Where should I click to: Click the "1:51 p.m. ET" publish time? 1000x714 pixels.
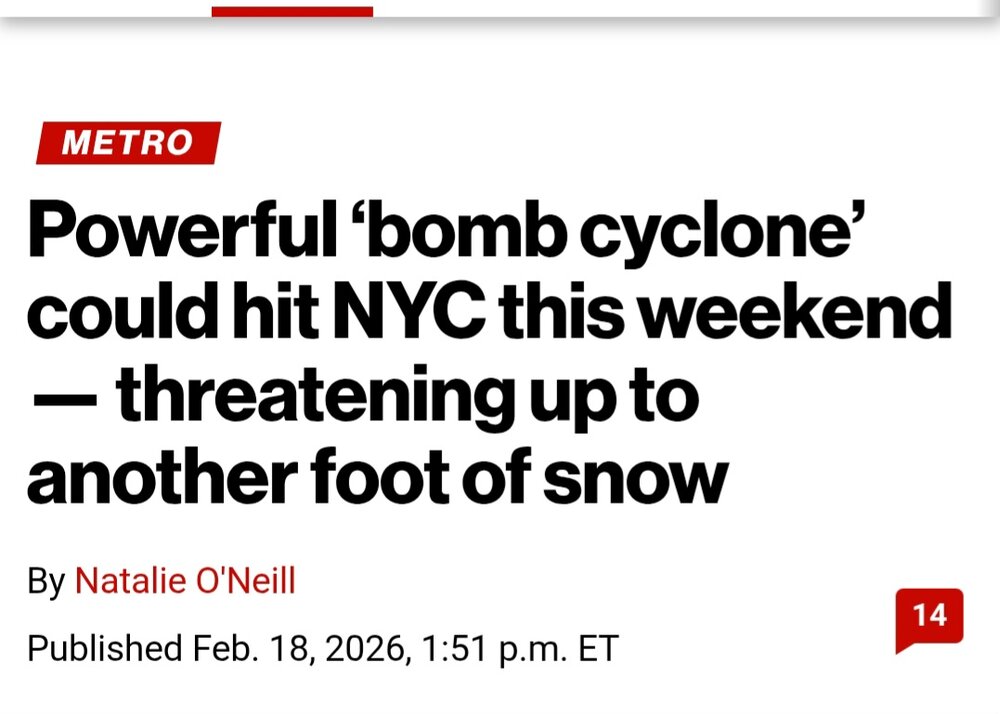[520, 648]
